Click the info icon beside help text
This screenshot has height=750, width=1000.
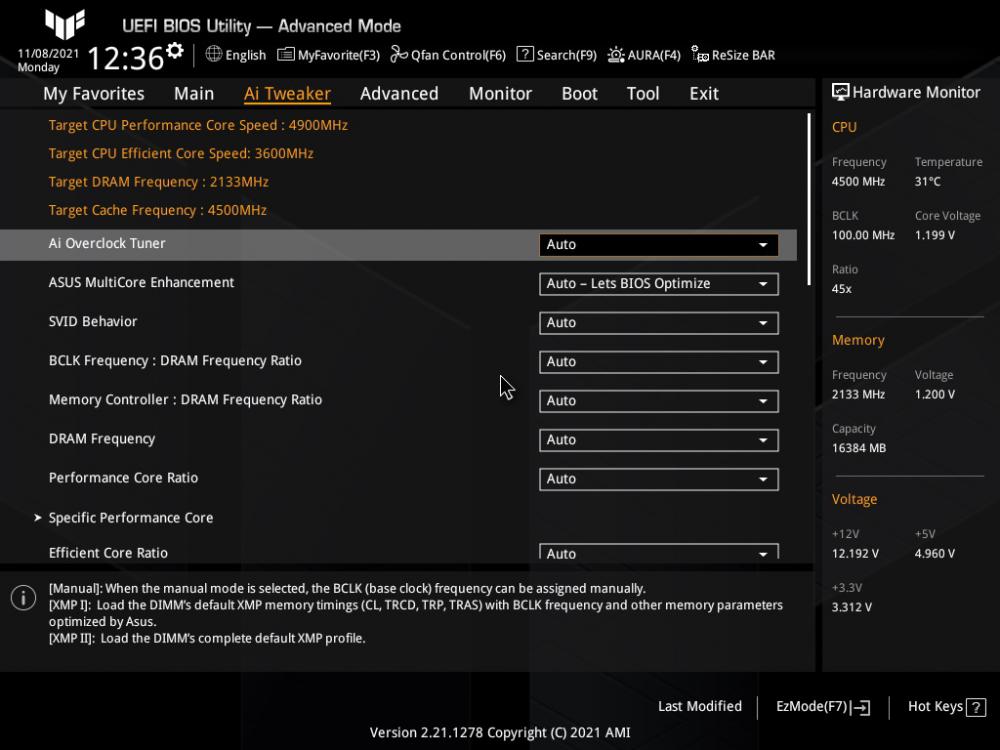pos(24,598)
